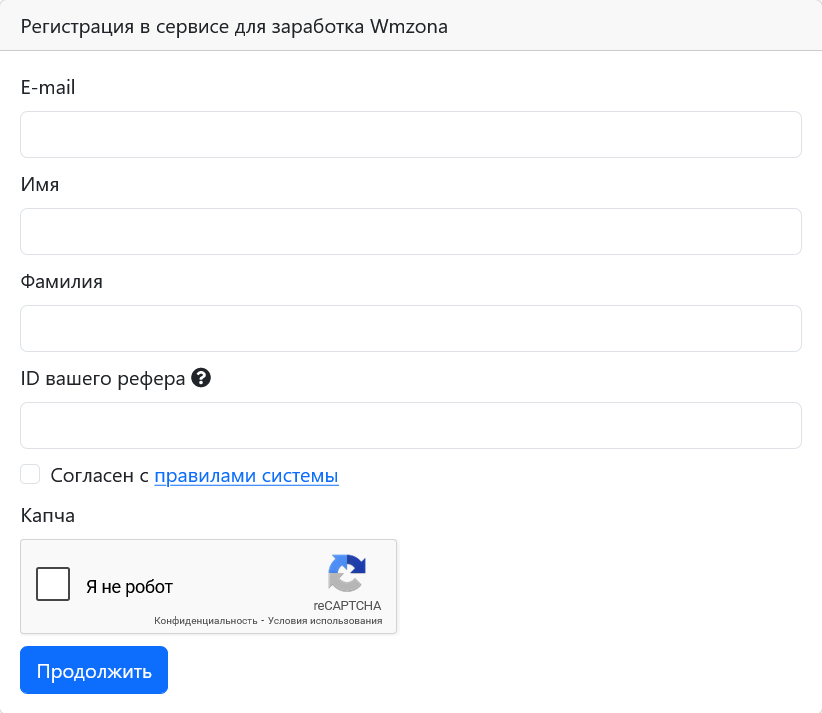Click the reCAPTCHA logo icon
The width and height of the screenshot is (822, 713).
point(347,574)
